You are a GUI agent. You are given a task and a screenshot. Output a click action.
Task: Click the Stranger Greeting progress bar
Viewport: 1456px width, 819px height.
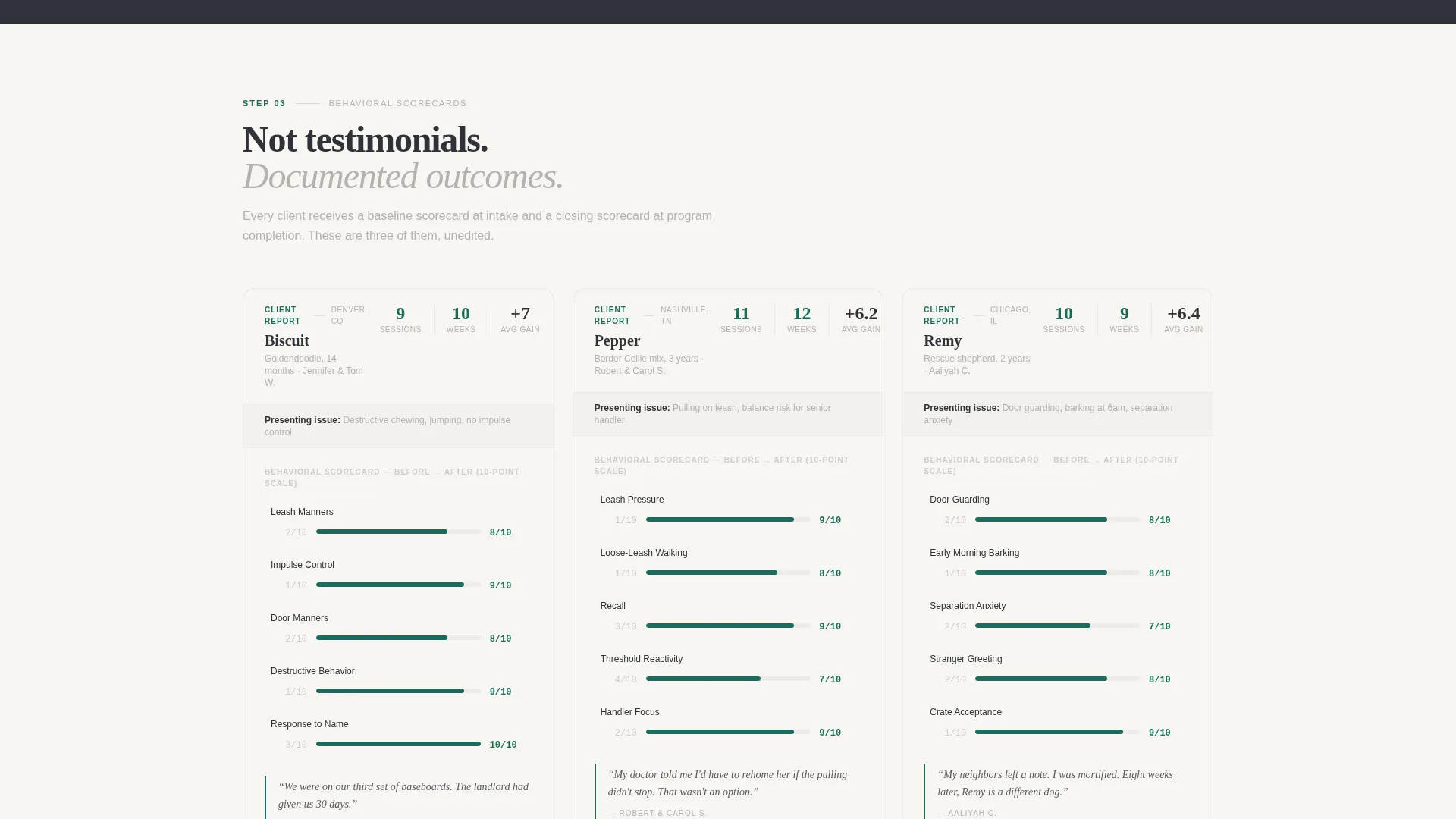click(x=1057, y=679)
